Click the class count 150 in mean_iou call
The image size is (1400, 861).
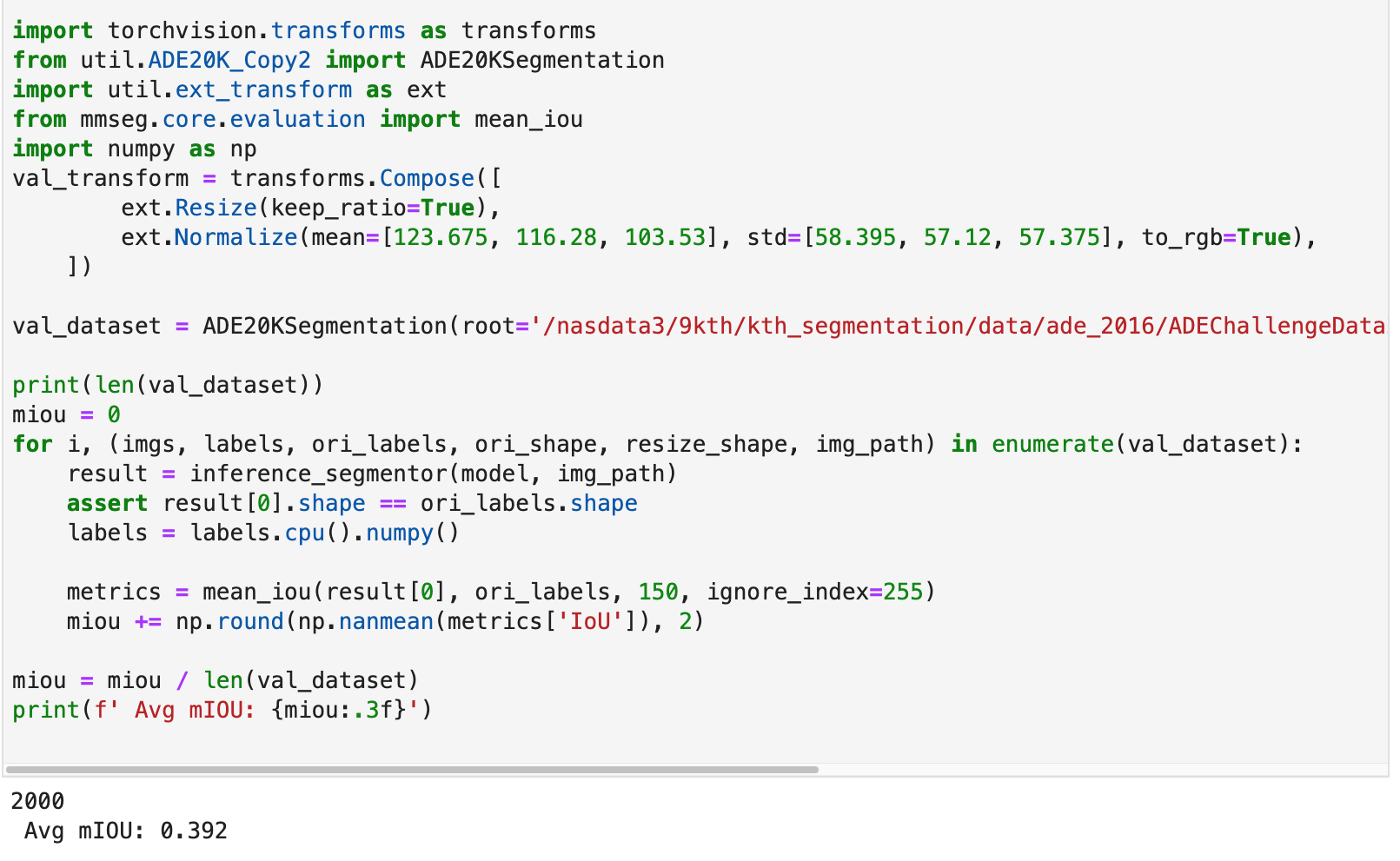(x=658, y=592)
